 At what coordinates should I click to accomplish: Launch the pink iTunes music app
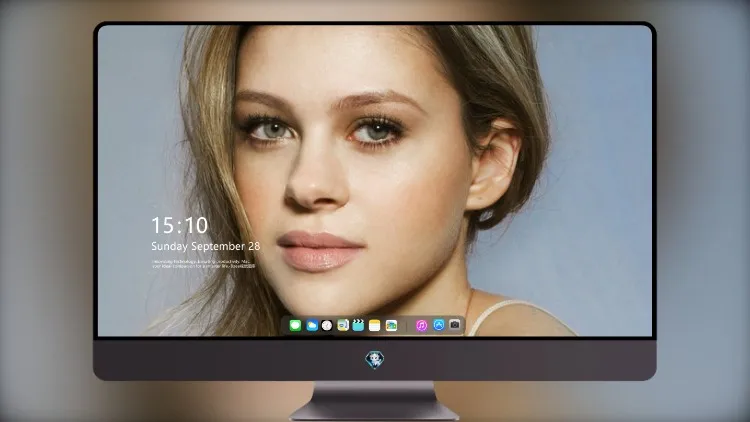pyautogui.click(x=421, y=325)
